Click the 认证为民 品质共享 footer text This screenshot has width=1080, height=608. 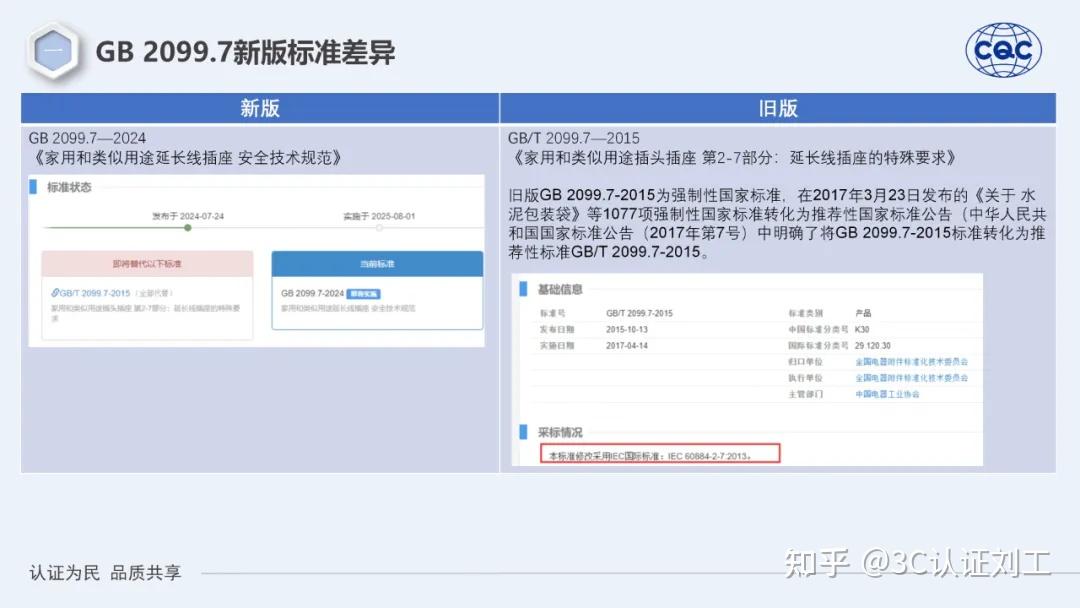tap(104, 572)
